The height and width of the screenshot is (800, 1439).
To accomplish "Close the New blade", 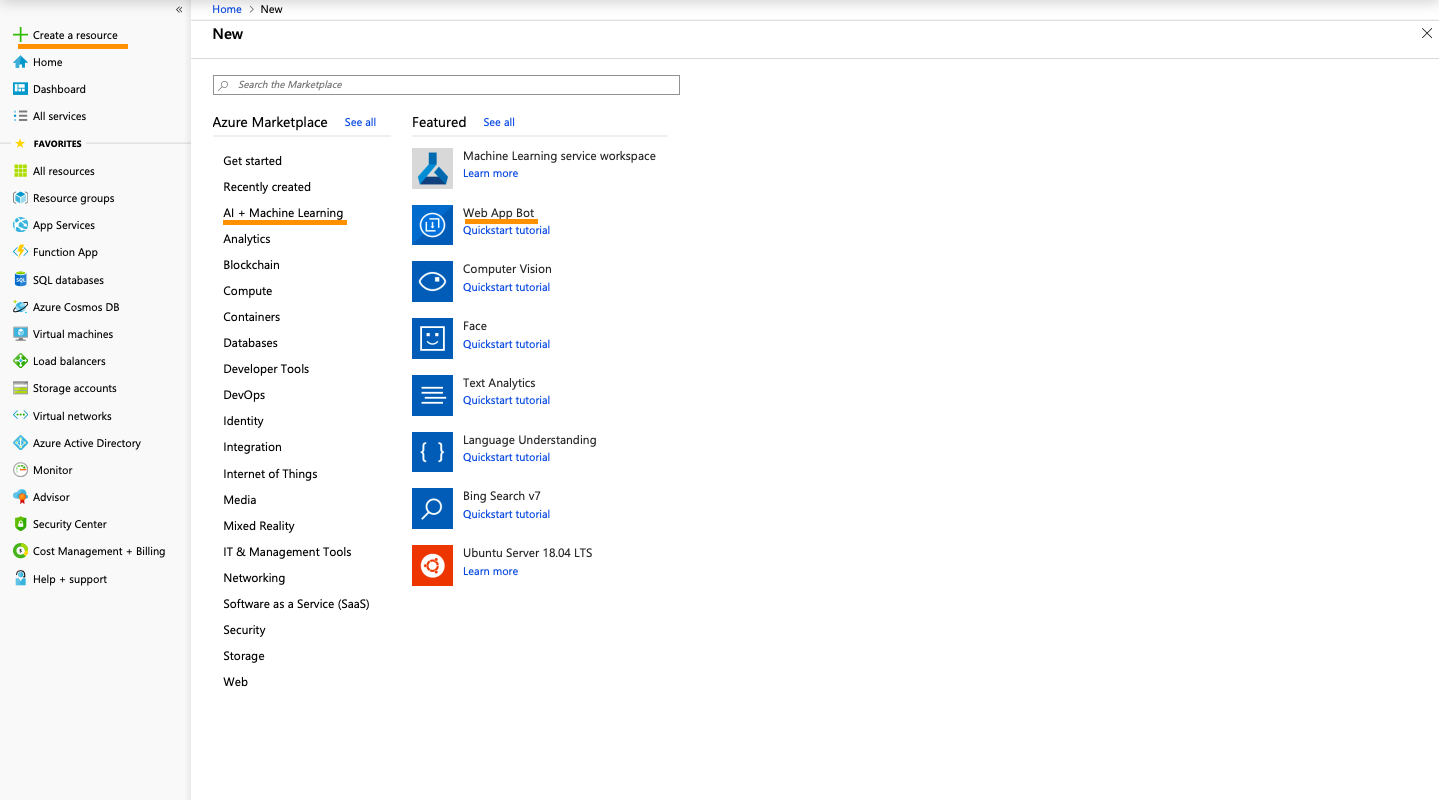I will coord(1426,34).
